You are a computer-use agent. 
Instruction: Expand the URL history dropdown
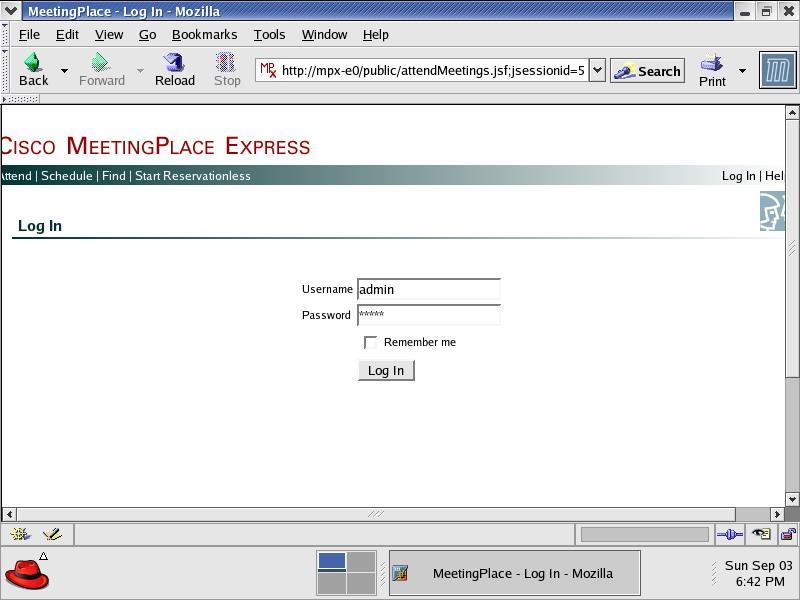click(597, 70)
